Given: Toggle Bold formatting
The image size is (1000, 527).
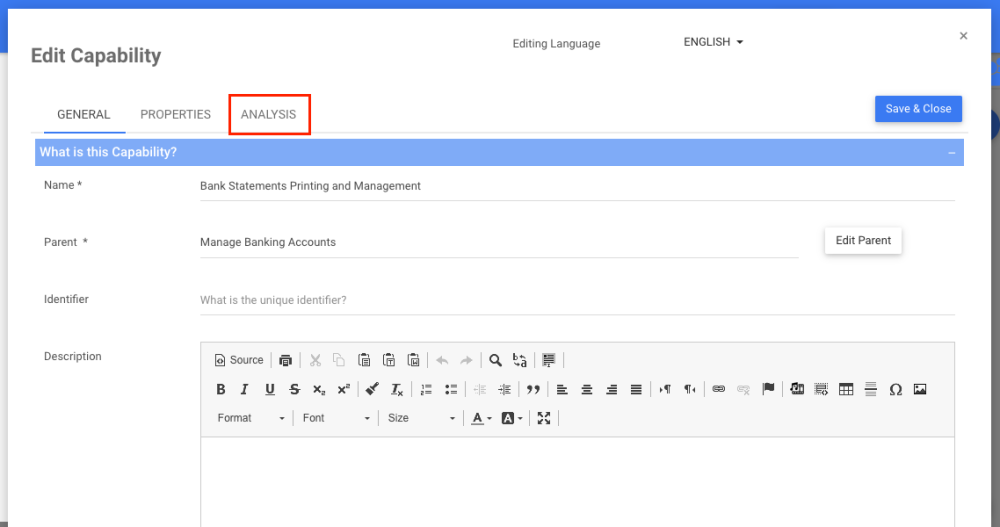Looking at the screenshot, I should 221,389.
